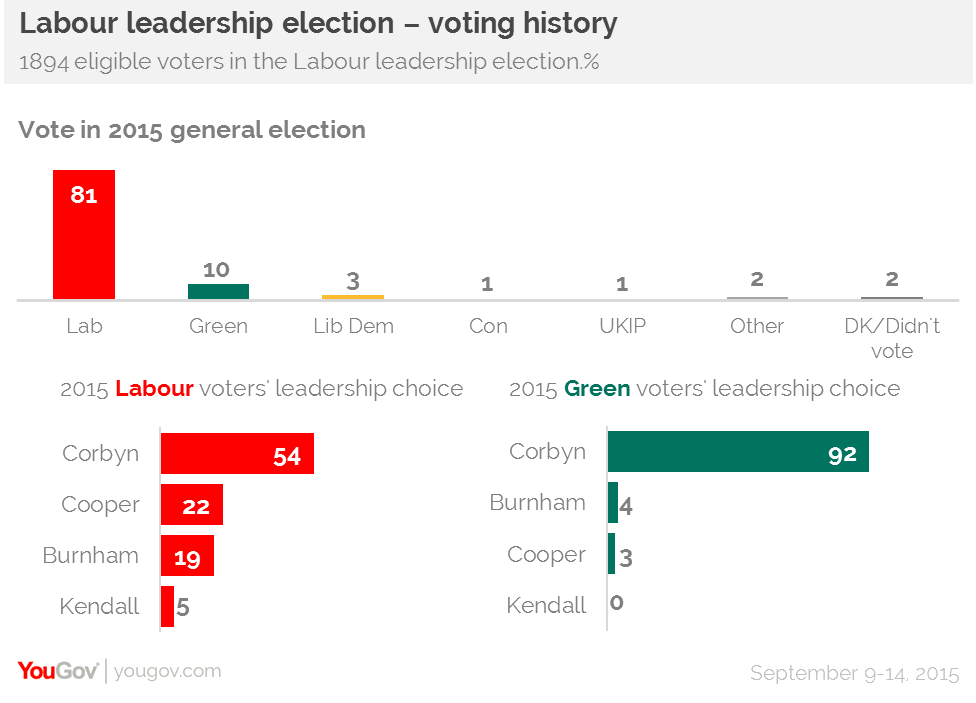Click the Cooper 3 green bar
976x703 pixels.
[612, 554]
